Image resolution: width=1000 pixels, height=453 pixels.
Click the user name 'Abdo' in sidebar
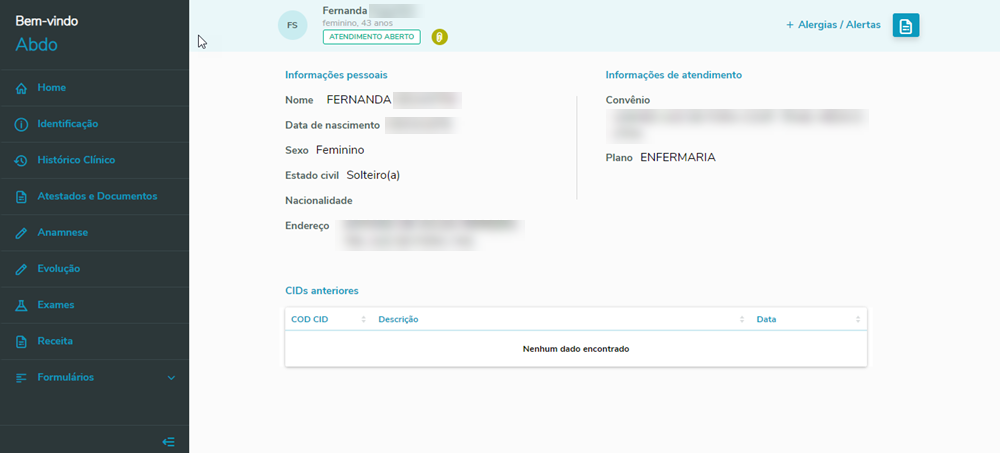[x=36, y=45]
